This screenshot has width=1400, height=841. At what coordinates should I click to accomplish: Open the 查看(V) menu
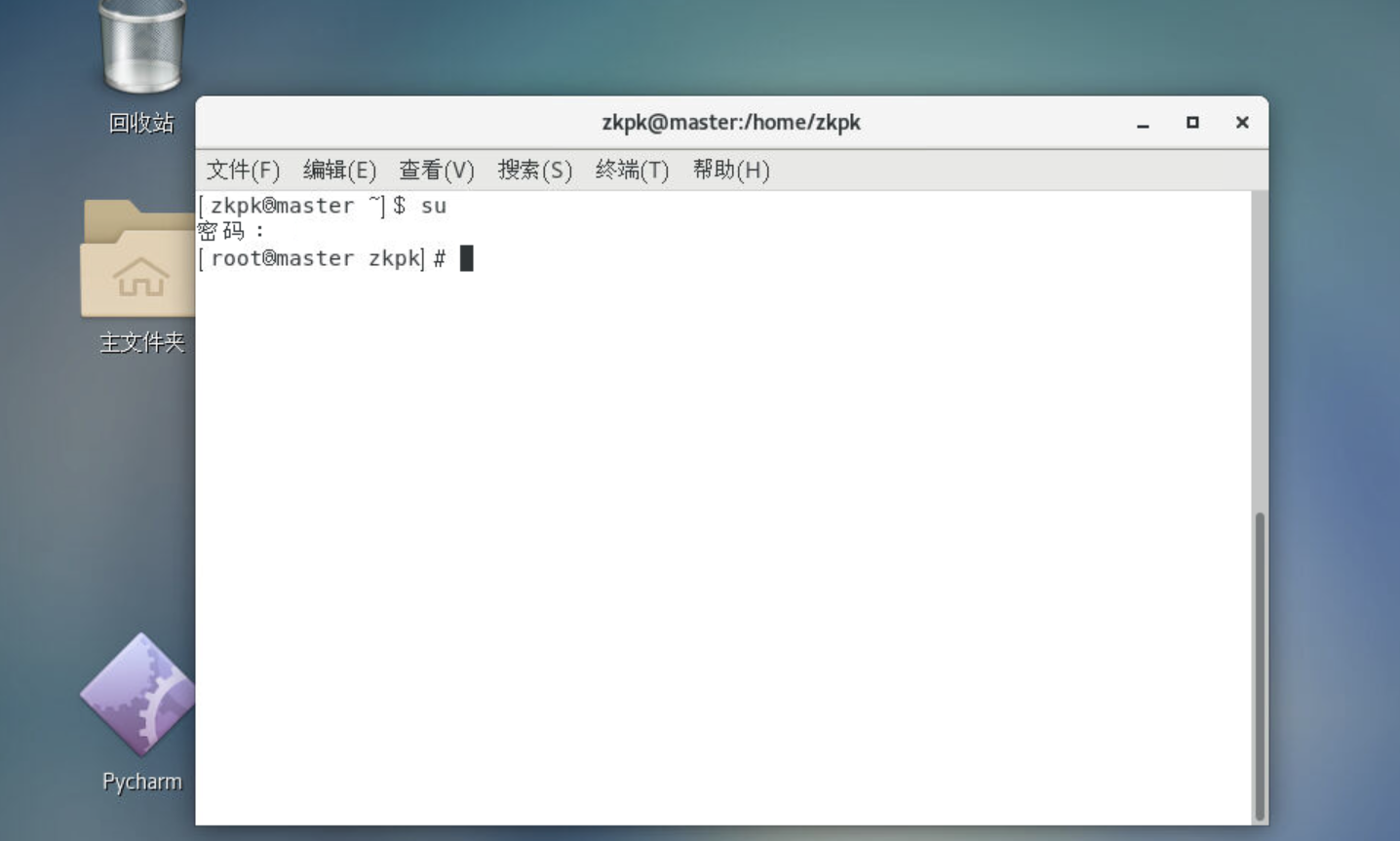(436, 170)
